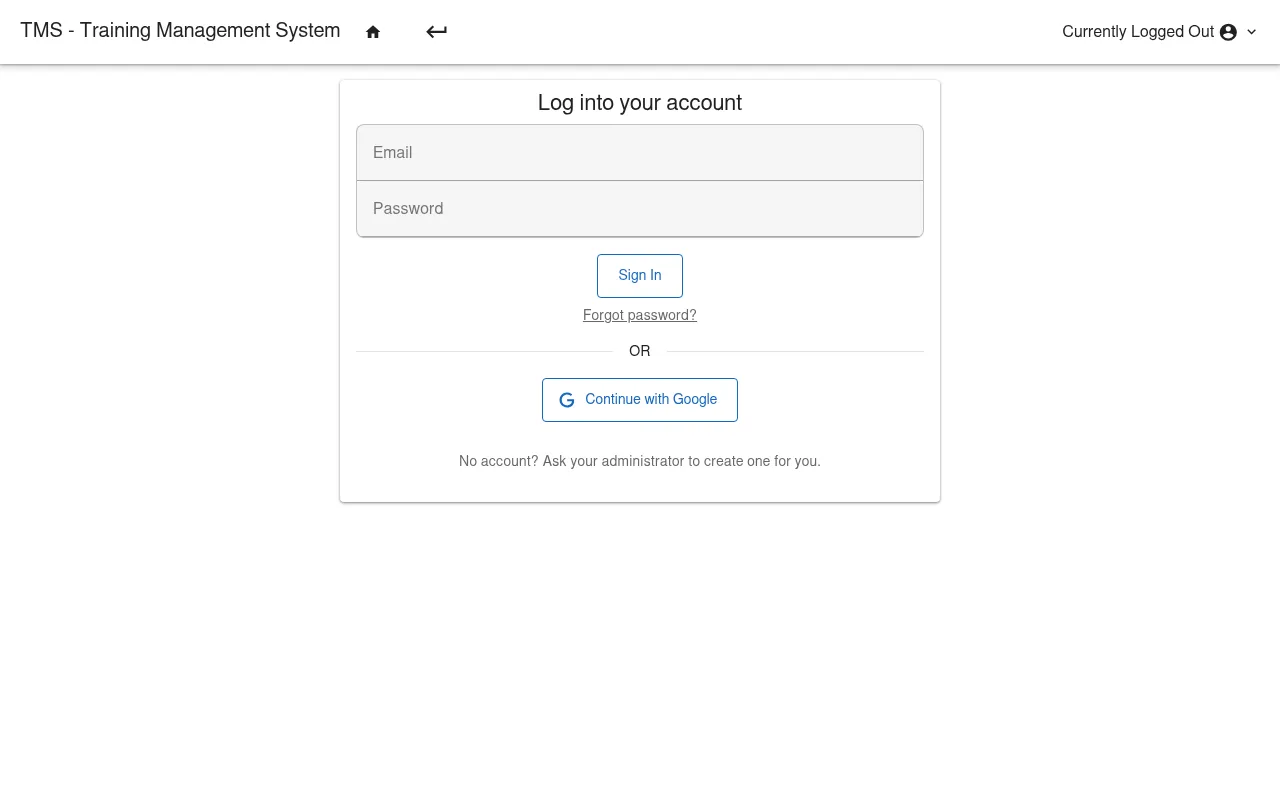Click the Sign In button
The image size is (1280, 800).
[640, 276]
